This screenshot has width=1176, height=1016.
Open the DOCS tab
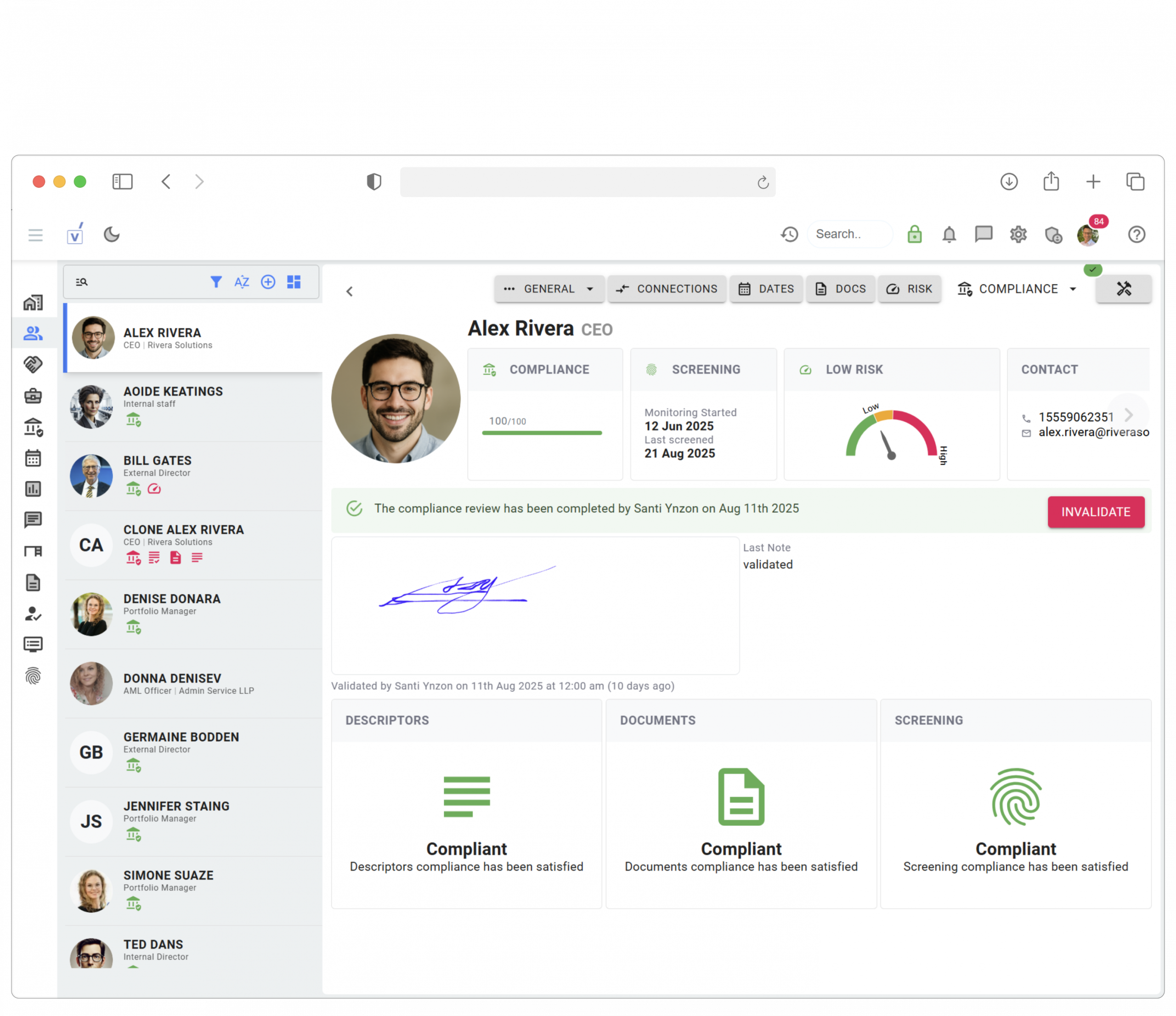tap(841, 289)
